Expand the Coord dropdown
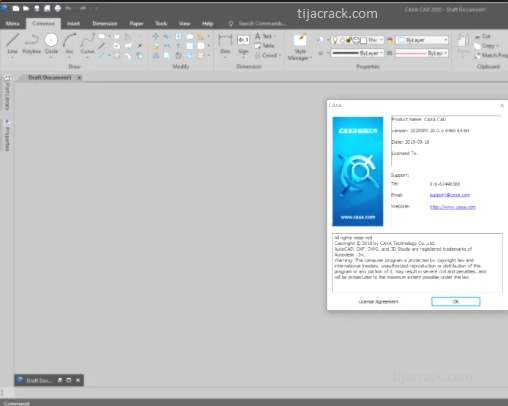 (280, 55)
